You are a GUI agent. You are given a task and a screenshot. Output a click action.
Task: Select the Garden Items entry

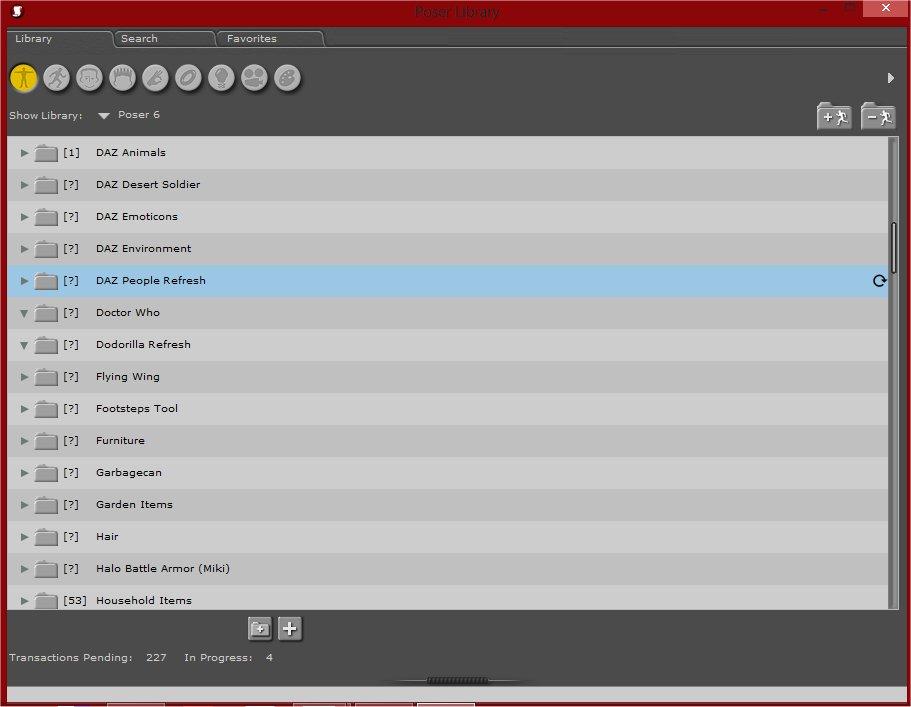tap(447, 504)
